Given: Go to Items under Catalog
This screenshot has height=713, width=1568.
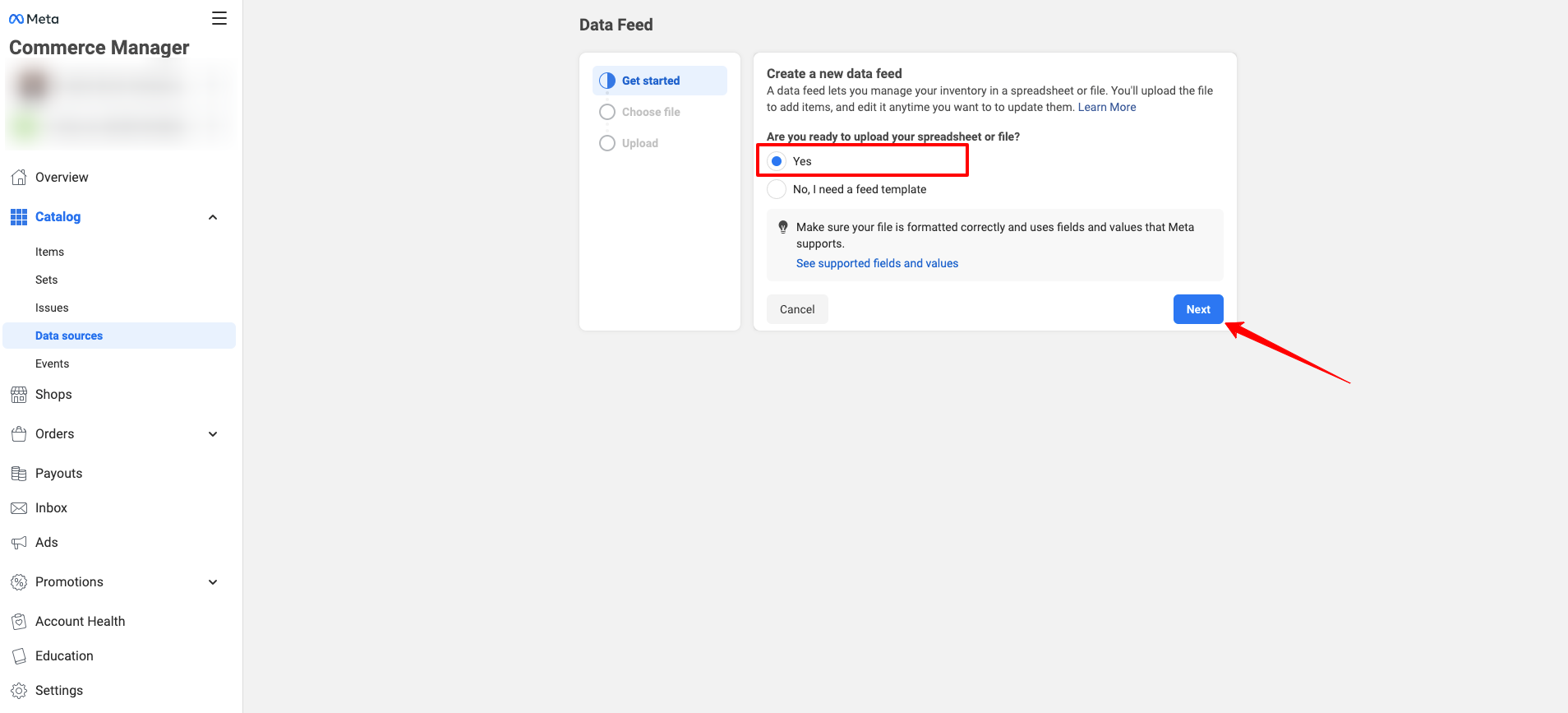Looking at the screenshot, I should [49, 252].
